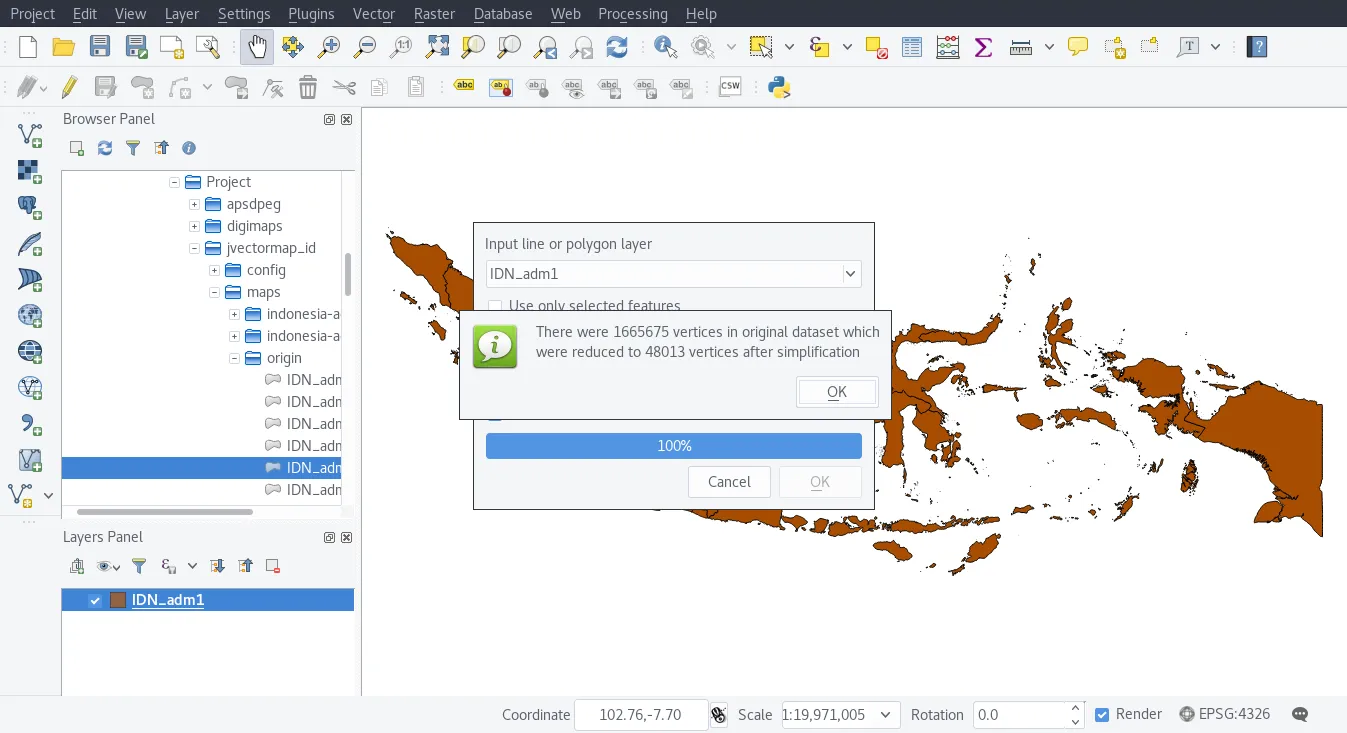Dismiss the vertices message with OK

[836, 391]
